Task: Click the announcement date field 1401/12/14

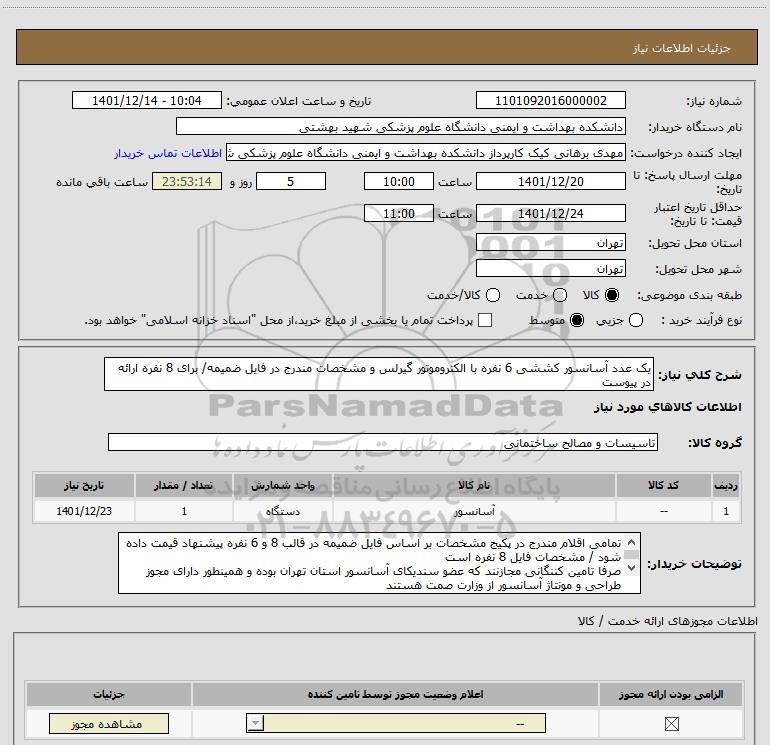Action: click(147, 101)
